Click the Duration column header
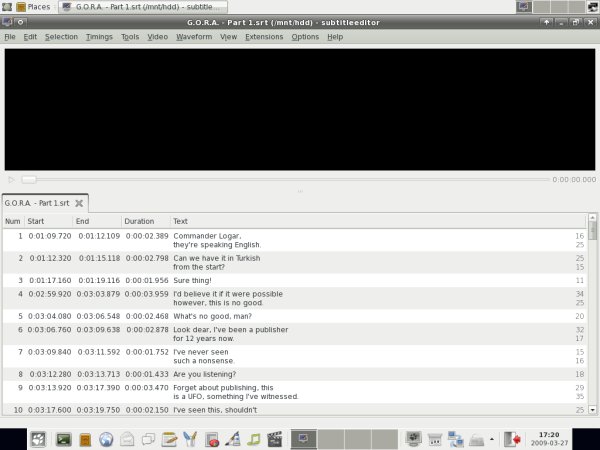The image size is (600, 450). coord(146,221)
